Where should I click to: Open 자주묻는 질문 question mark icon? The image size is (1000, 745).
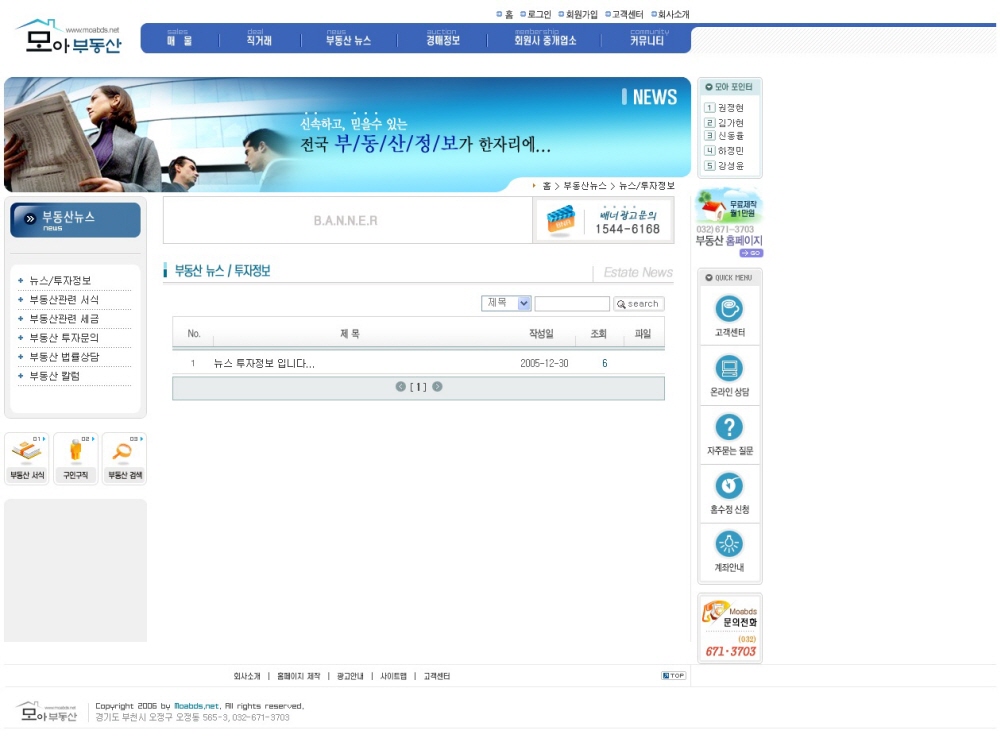click(x=729, y=427)
